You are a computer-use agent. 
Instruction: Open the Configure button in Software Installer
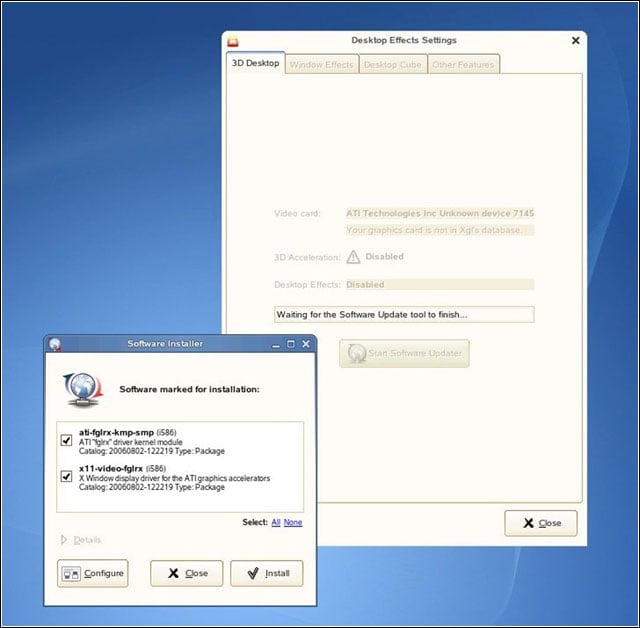93,573
